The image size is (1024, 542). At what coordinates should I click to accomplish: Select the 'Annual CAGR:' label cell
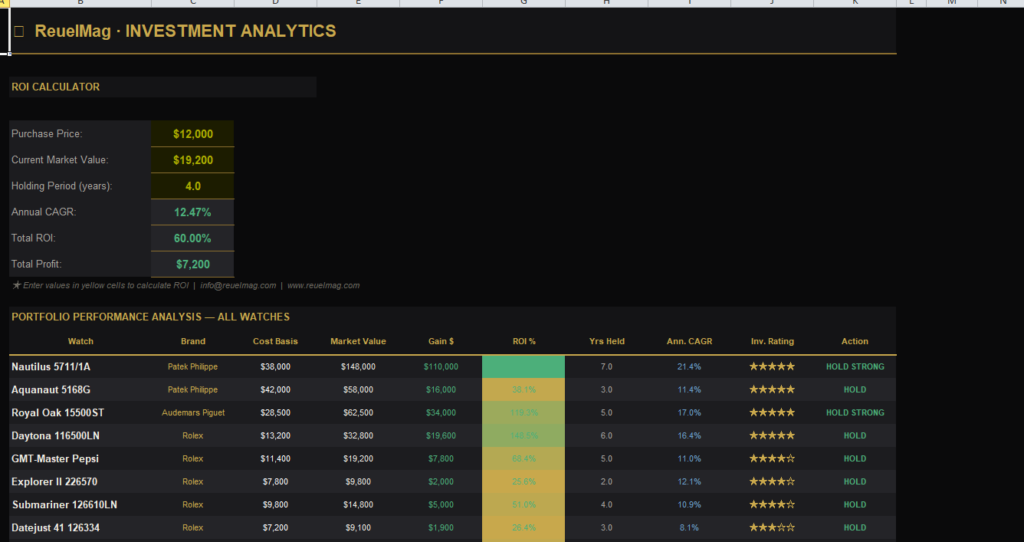80,212
